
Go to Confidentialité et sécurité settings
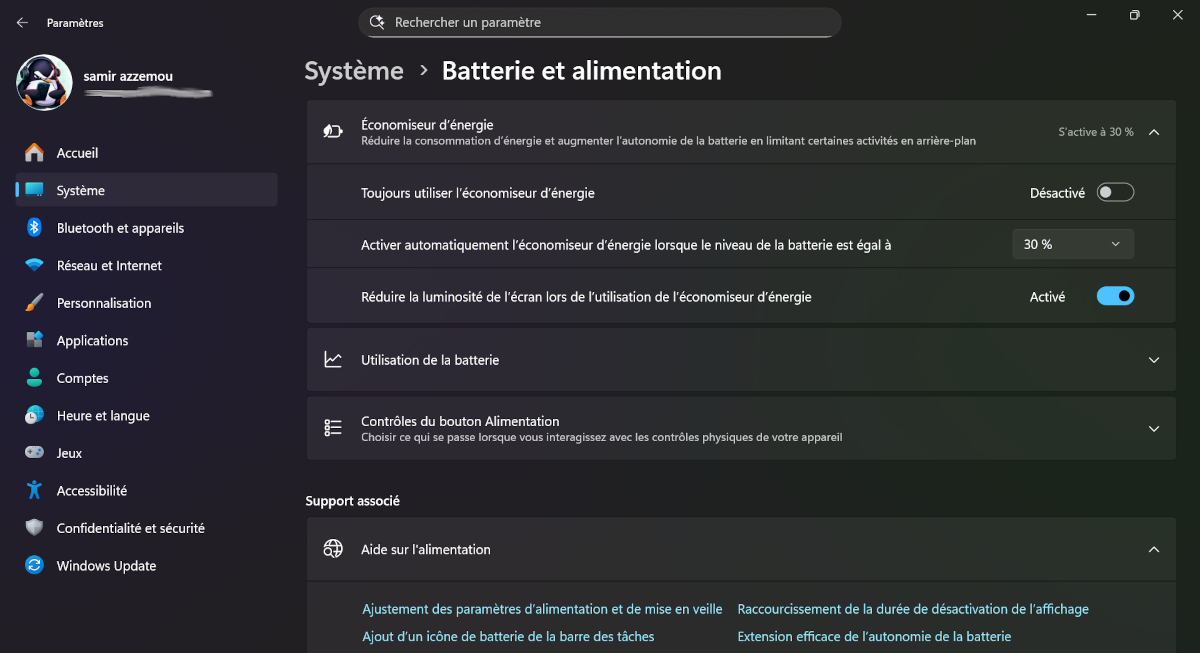(130, 528)
